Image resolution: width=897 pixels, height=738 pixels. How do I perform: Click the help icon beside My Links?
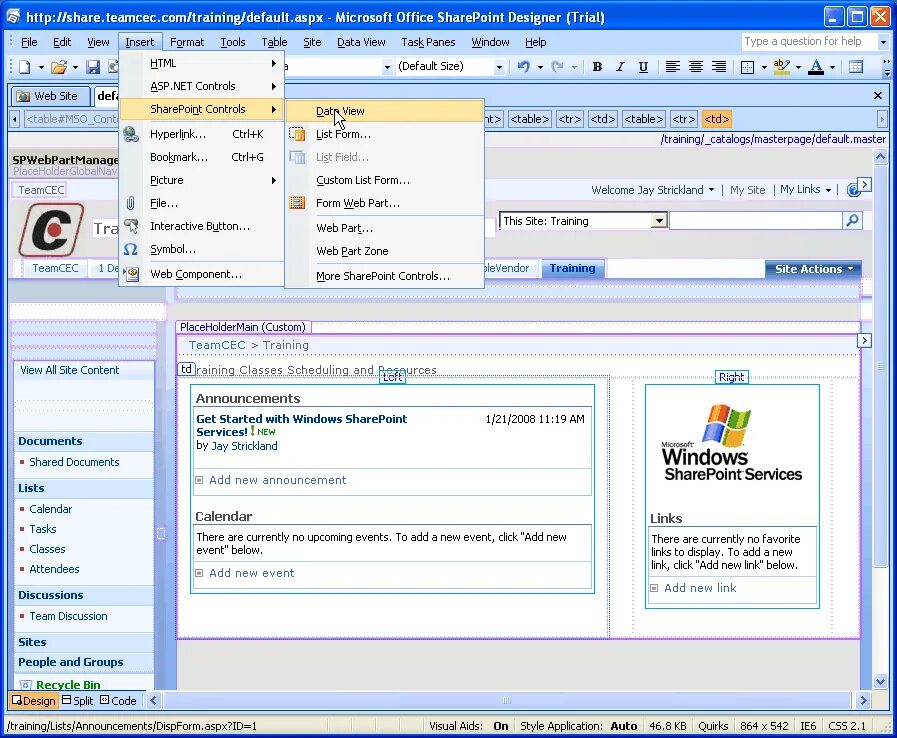pyautogui.click(x=853, y=190)
